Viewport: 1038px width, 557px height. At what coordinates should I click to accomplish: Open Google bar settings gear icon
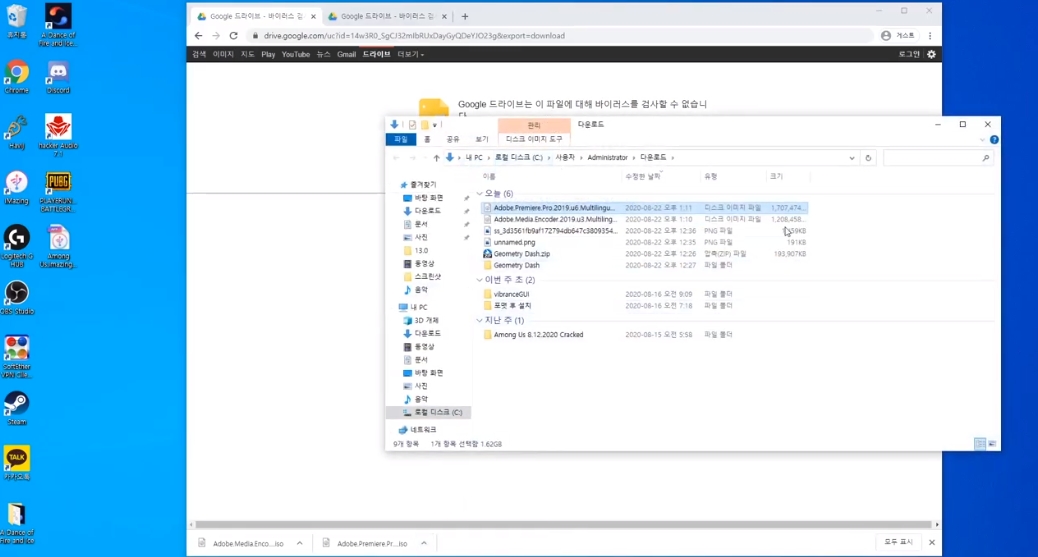click(931, 54)
